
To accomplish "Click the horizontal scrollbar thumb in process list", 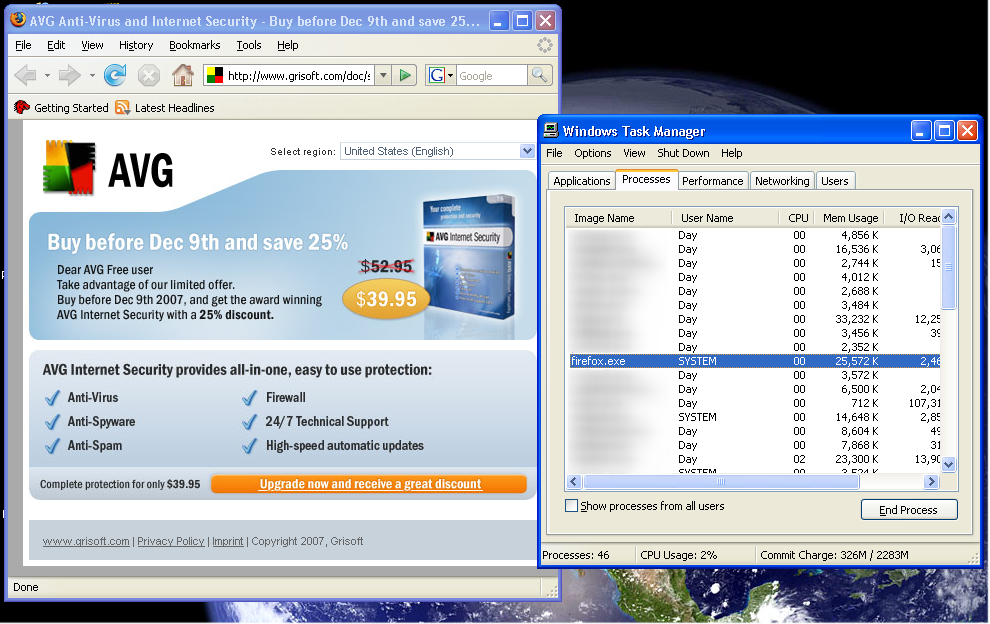I will 721,482.
